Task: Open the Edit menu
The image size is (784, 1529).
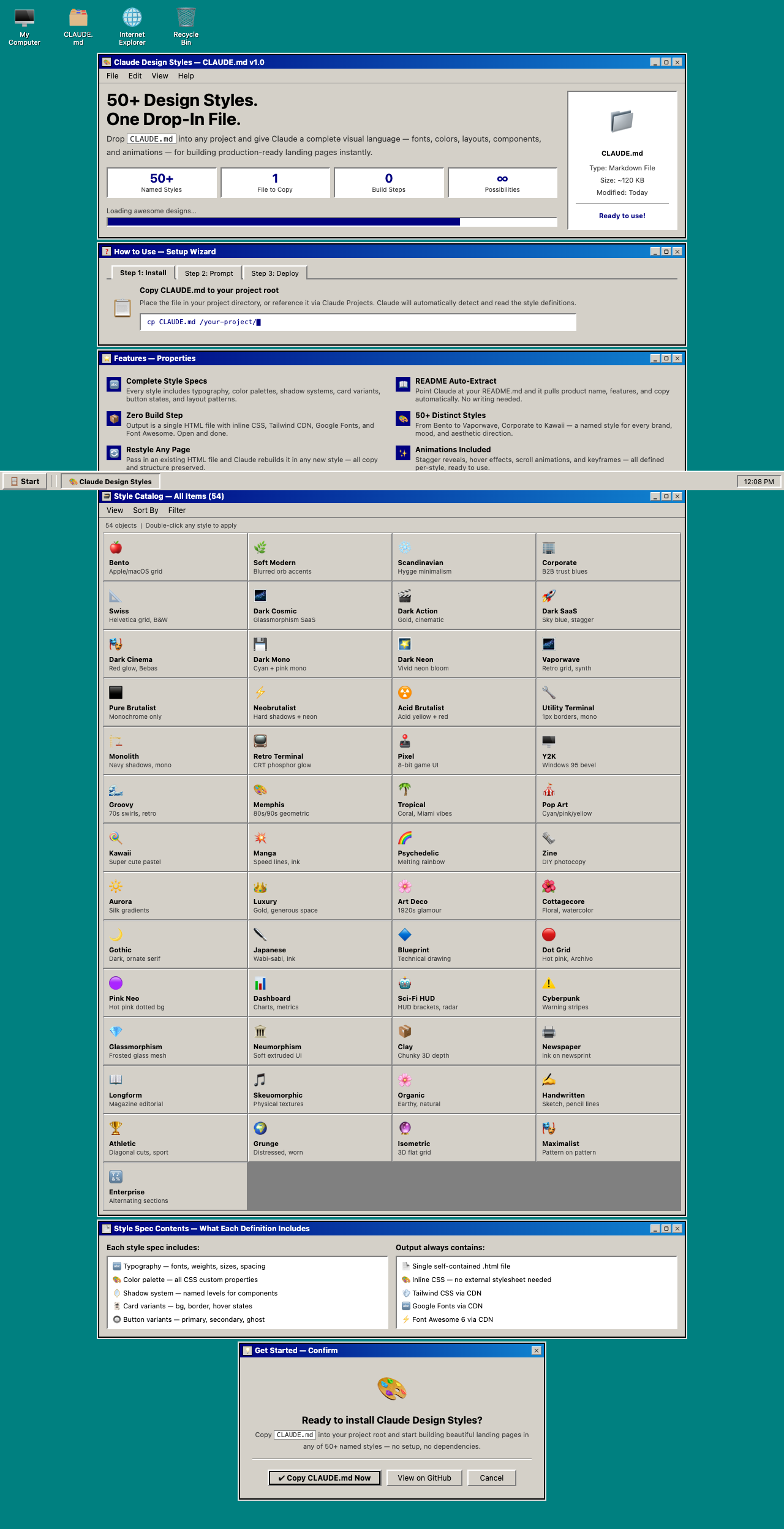Action: tap(135, 76)
